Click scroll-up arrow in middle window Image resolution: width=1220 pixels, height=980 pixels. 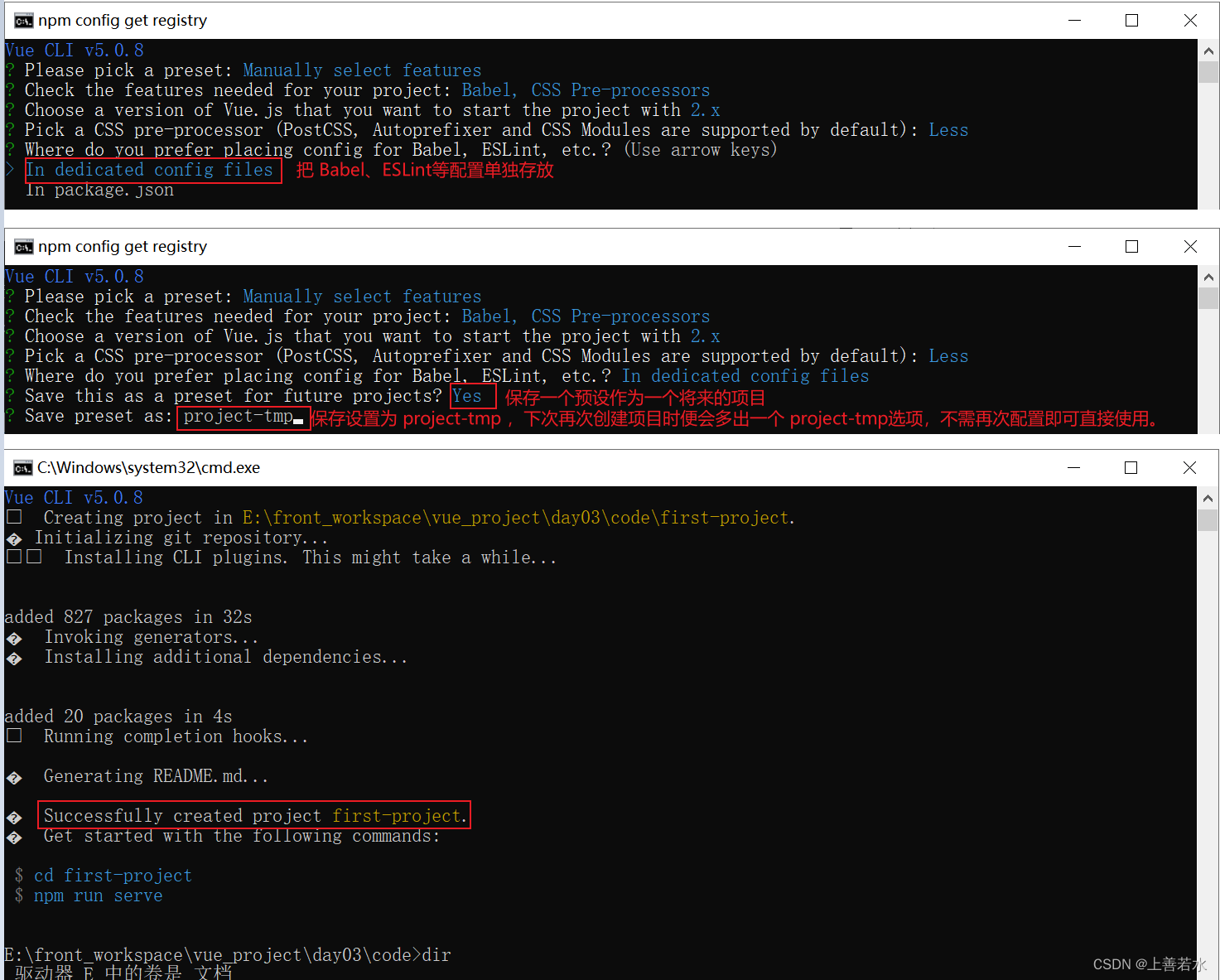(1208, 277)
